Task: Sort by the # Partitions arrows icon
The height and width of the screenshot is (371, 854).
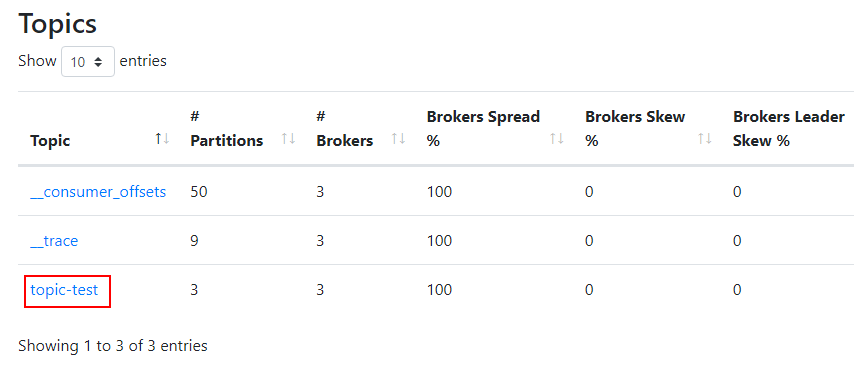Action: coord(288,139)
